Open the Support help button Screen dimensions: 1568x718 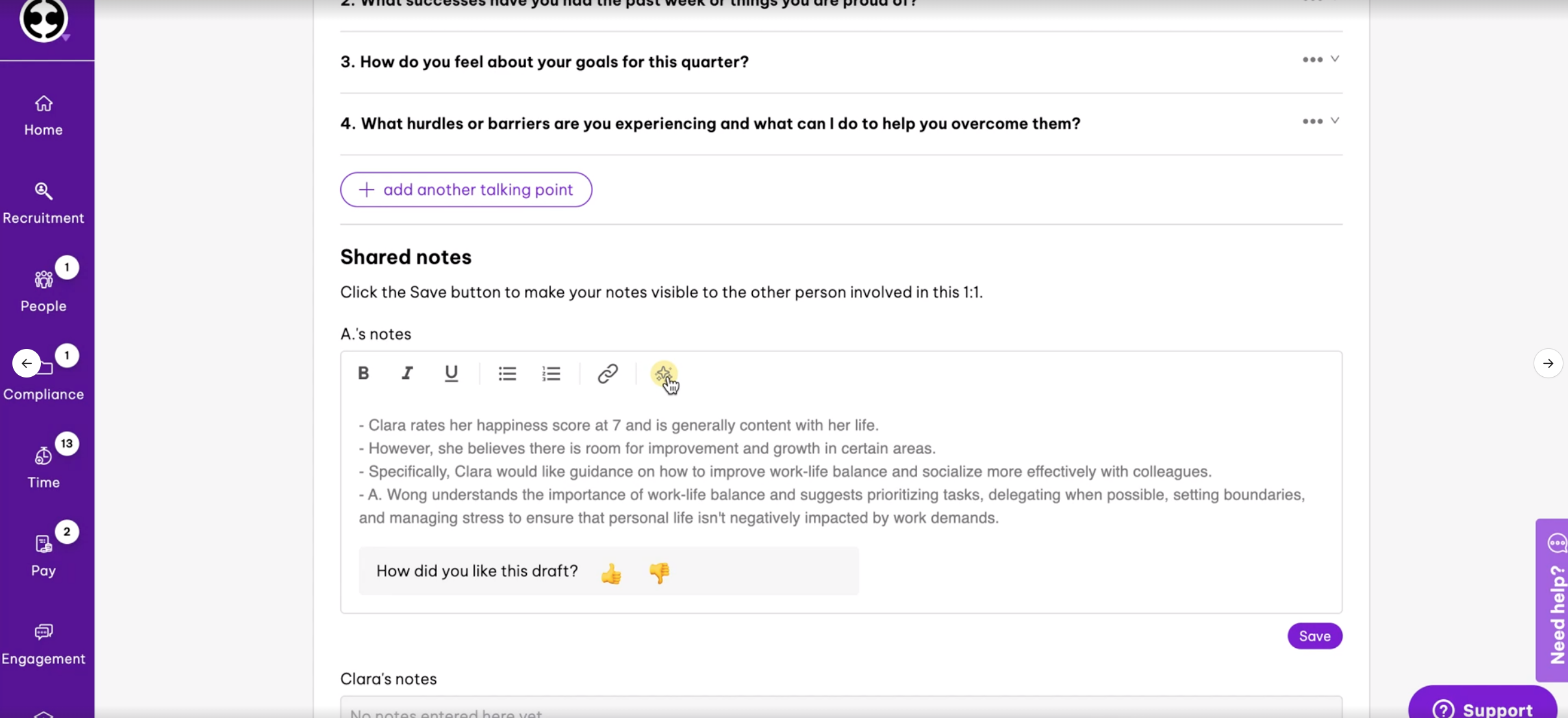(1482, 707)
